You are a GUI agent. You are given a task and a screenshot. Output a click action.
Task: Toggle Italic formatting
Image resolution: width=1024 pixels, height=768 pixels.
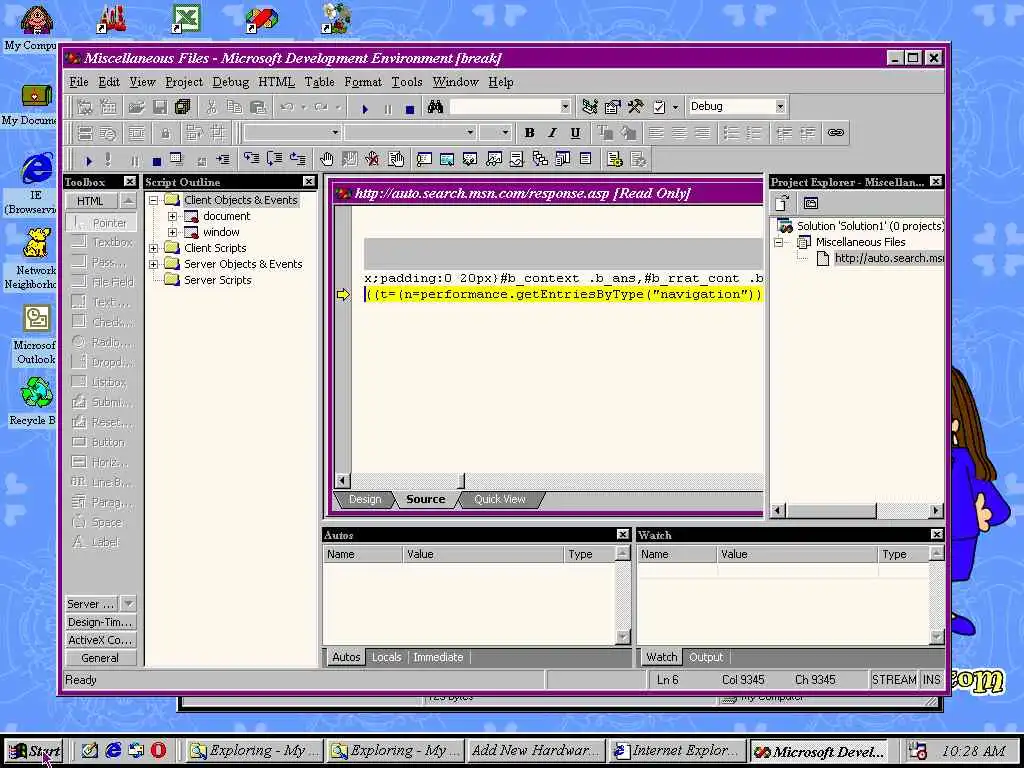[x=552, y=133]
